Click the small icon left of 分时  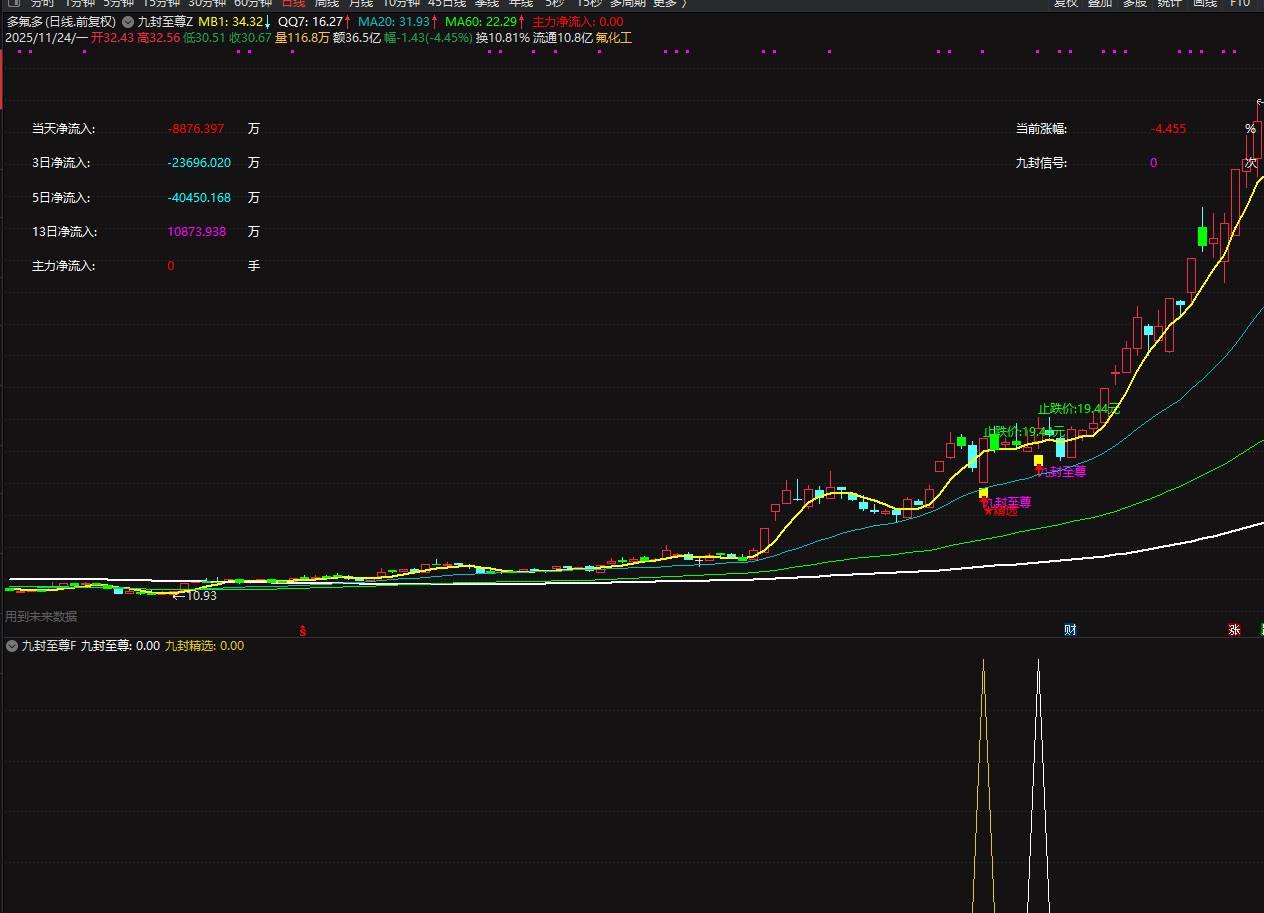click(x=14, y=3)
